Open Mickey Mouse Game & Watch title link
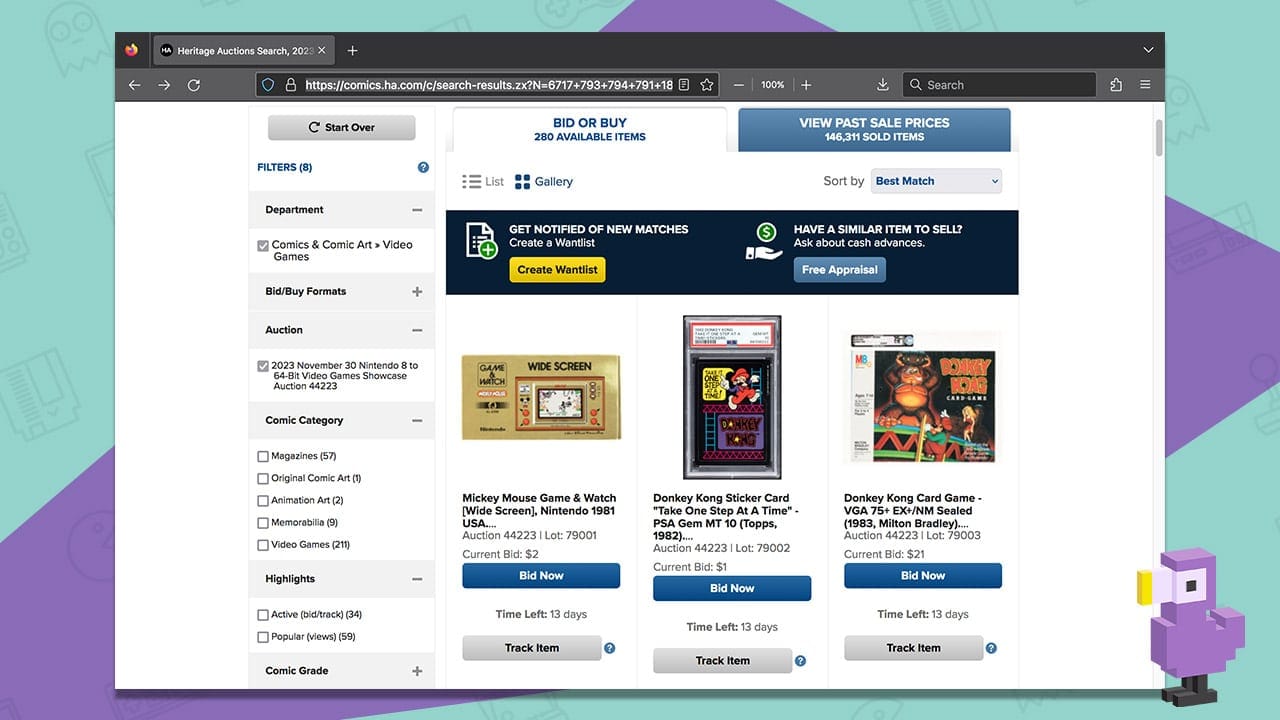The height and width of the screenshot is (720, 1280). tap(539, 510)
